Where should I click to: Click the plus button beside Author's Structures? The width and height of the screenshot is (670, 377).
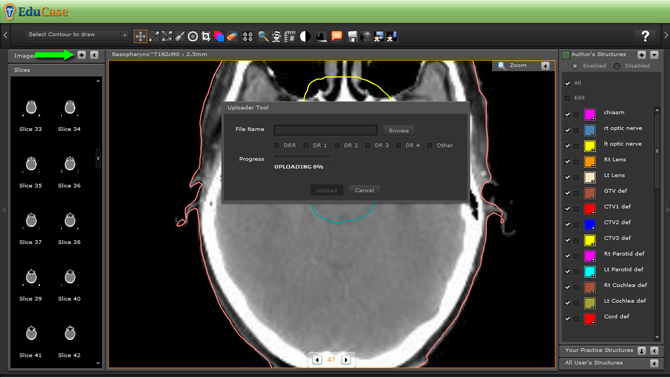point(641,55)
